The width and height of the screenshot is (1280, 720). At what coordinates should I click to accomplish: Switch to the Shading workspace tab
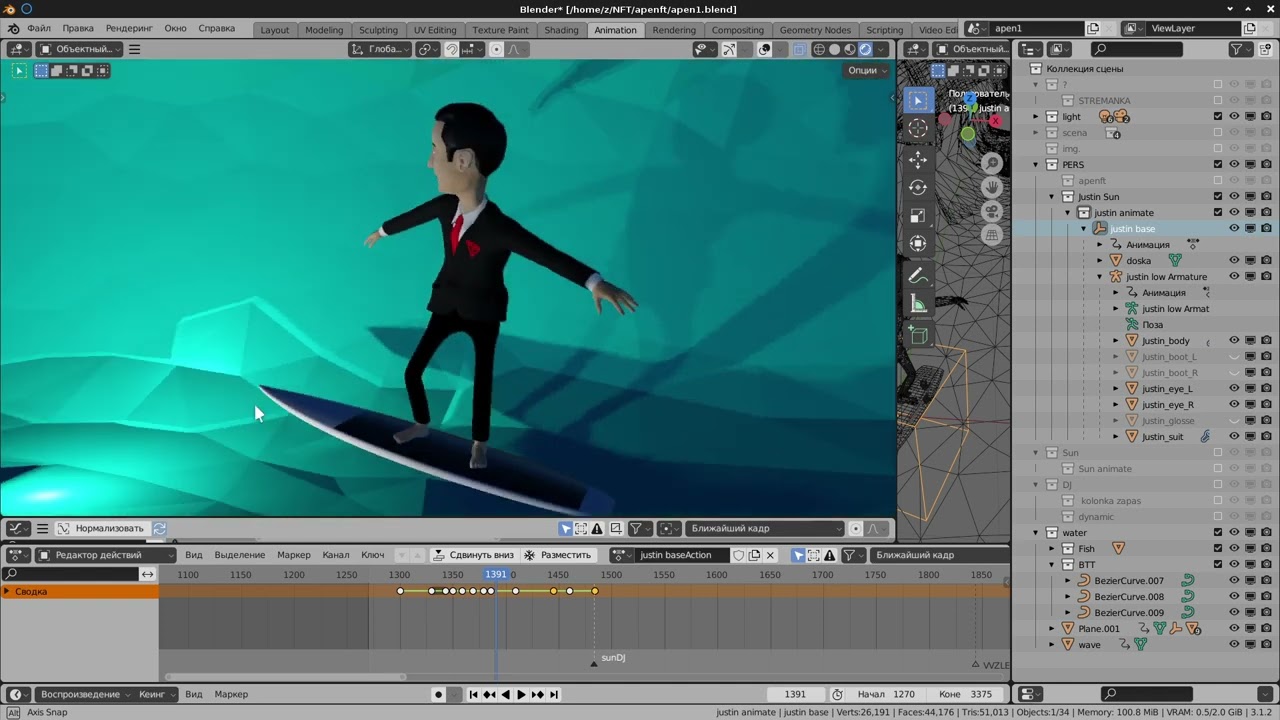tap(561, 30)
